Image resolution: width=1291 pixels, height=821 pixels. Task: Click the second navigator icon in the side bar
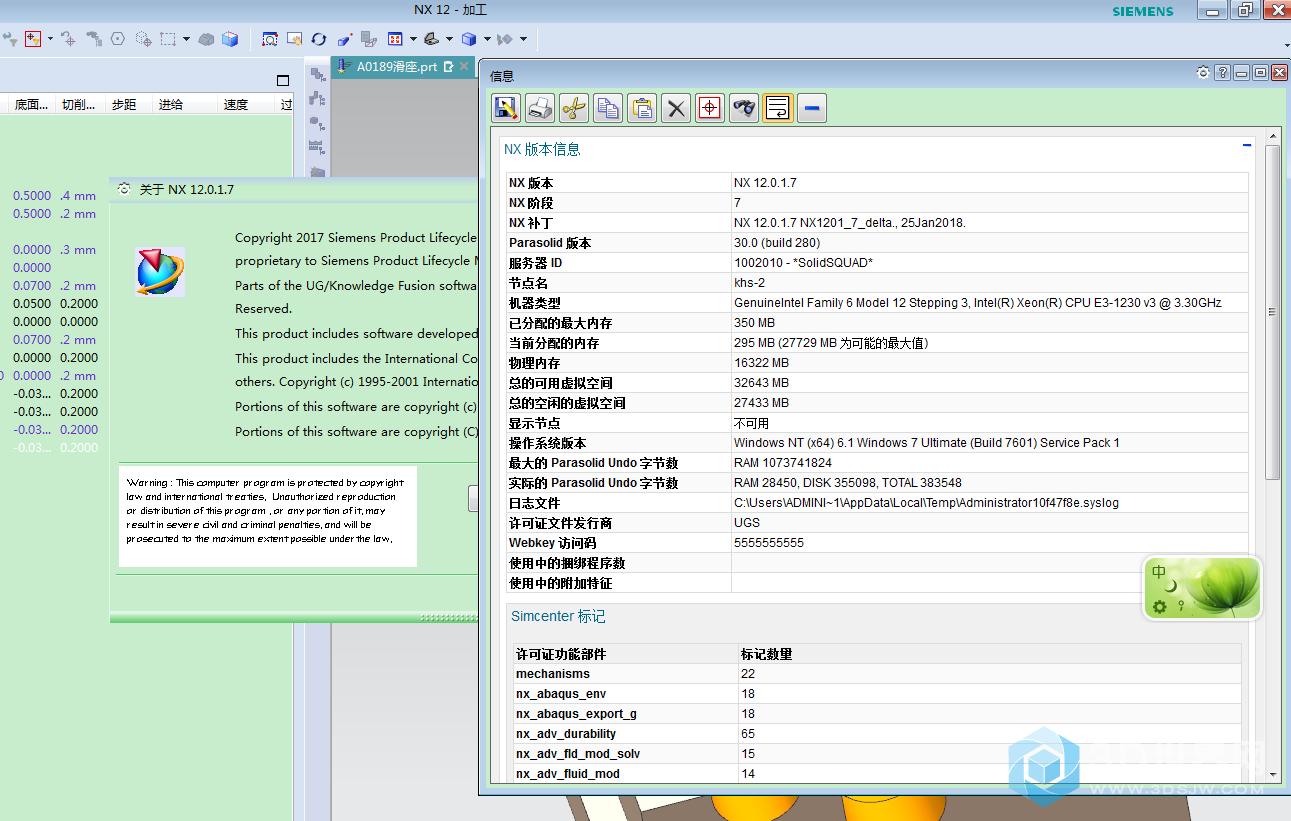[317, 99]
